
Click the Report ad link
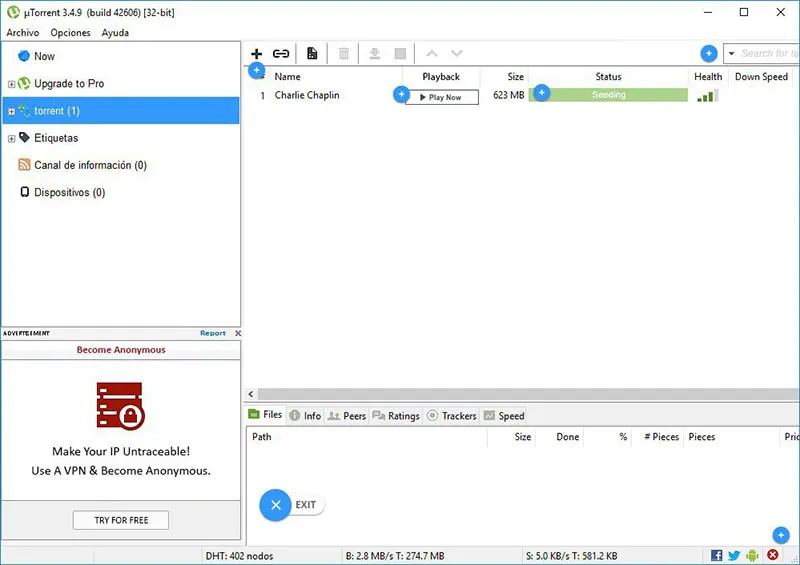pos(213,333)
